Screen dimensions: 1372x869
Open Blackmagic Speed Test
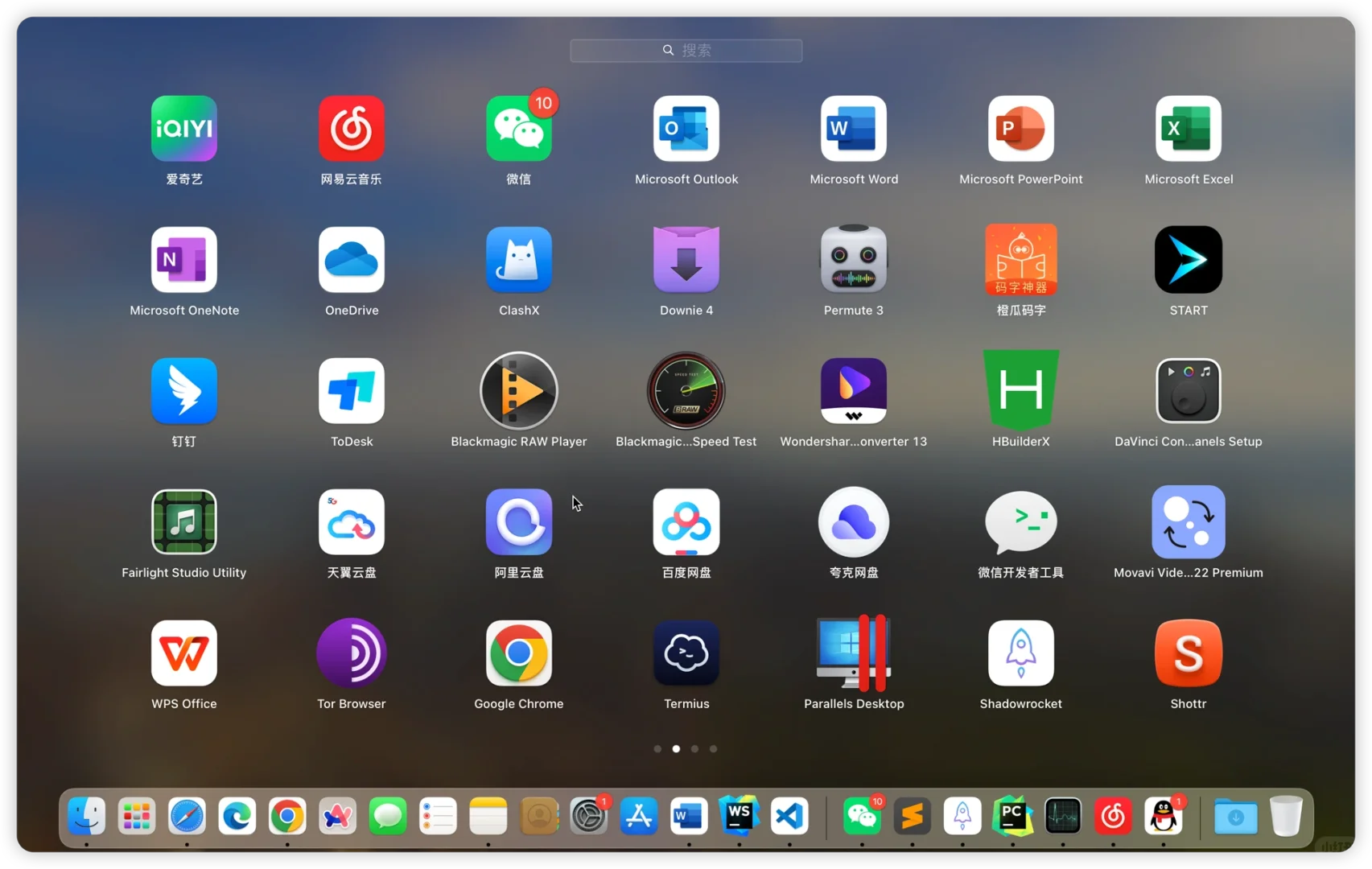(x=686, y=391)
